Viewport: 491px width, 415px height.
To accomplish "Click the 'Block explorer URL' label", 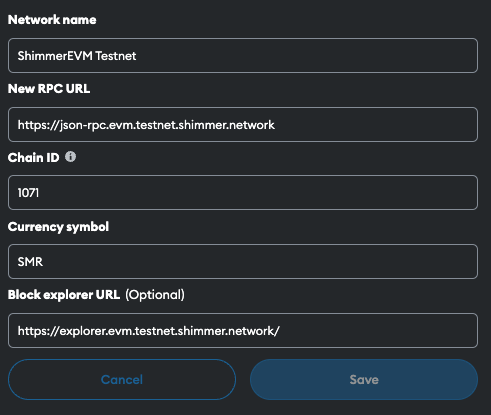I will click(64, 295).
